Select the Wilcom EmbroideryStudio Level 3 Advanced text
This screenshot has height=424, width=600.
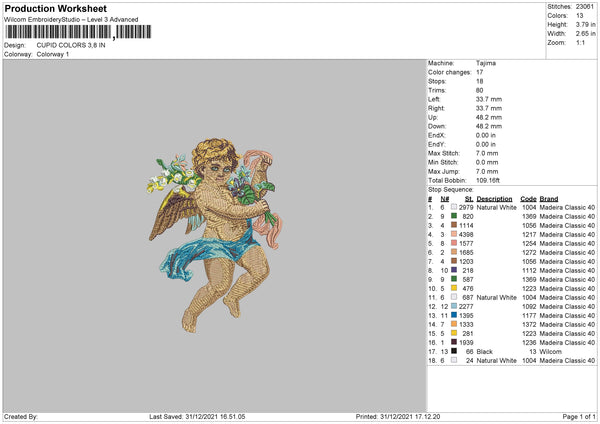point(71,20)
